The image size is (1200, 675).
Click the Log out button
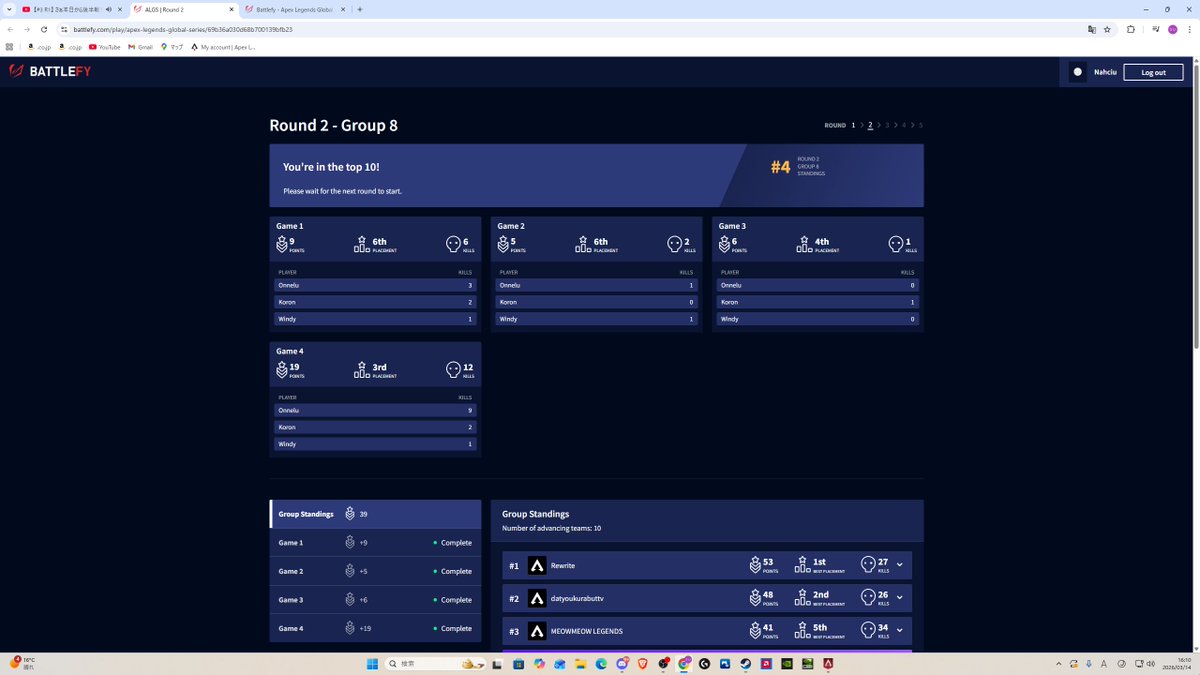click(x=1153, y=72)
